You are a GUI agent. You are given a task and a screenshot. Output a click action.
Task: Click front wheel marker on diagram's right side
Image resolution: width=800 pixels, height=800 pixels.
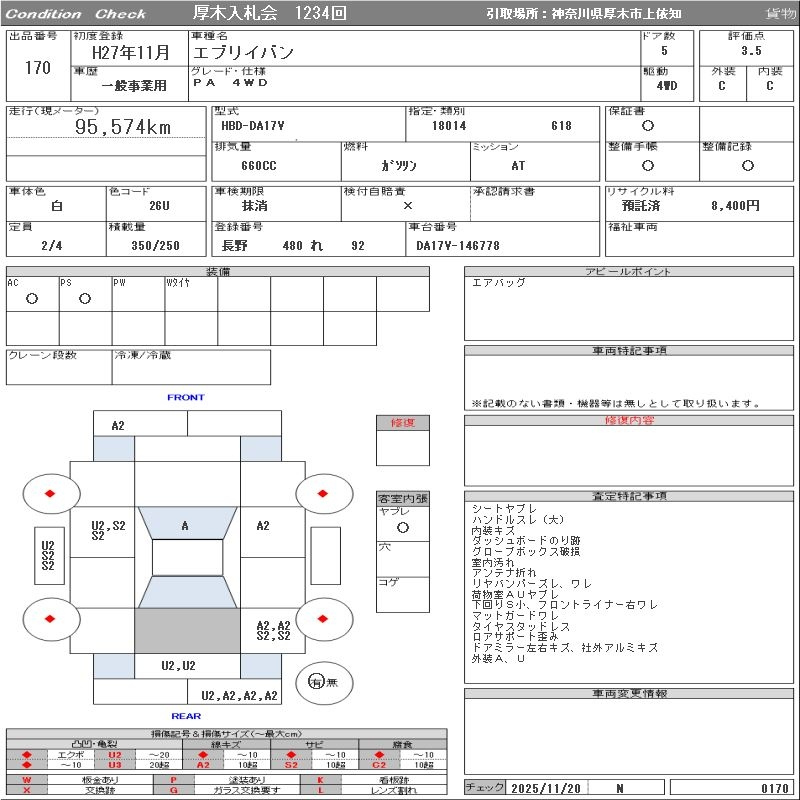324,492
